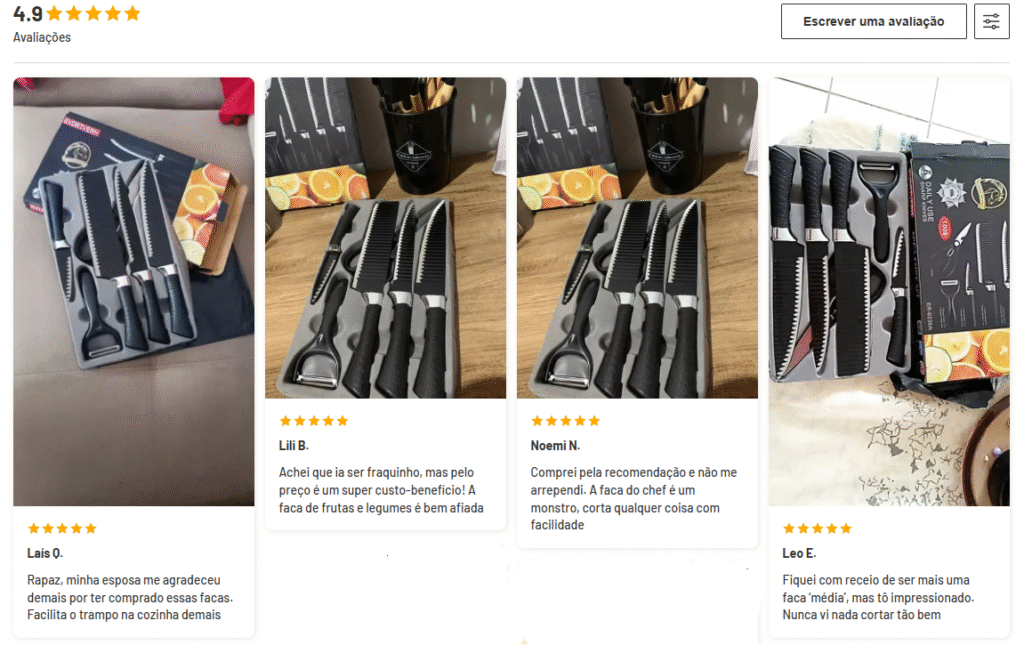
Task: Click the star rating above Laís O.
Action: pyautogui.click(x=62, y=528)
